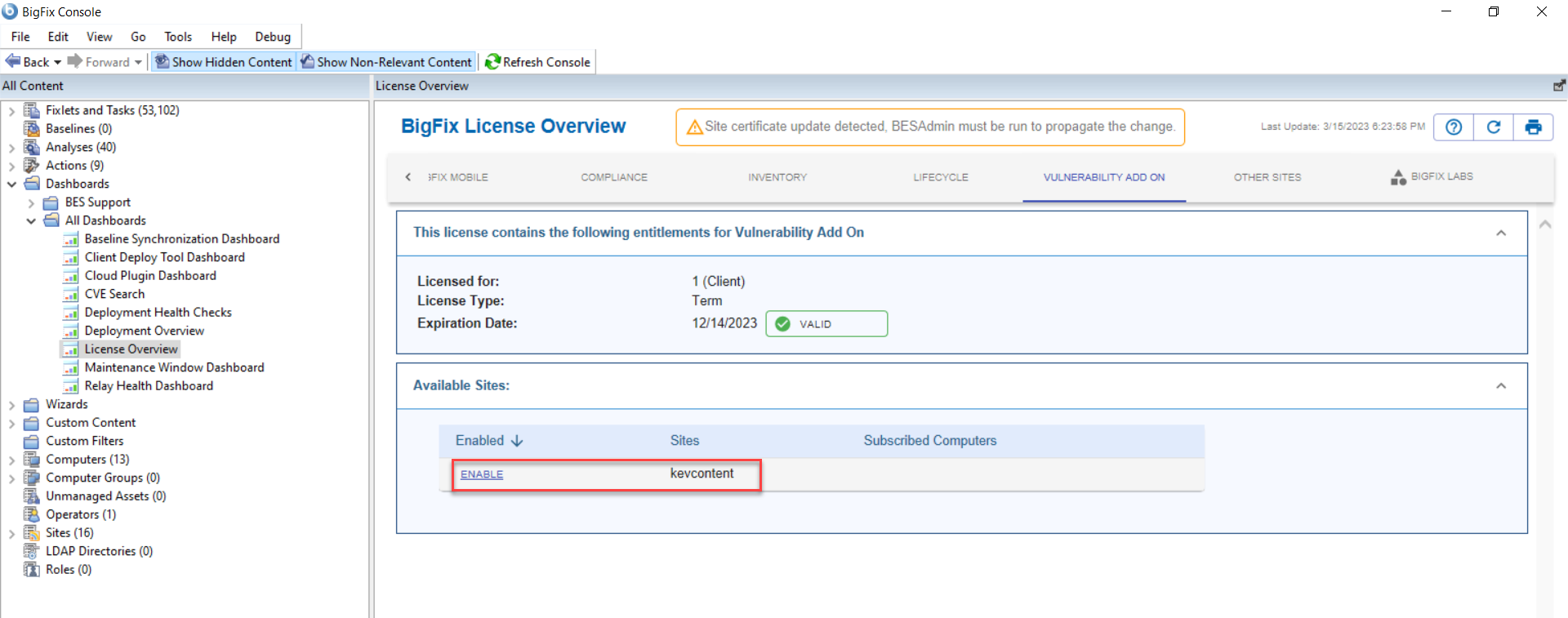Open the Tools menu

[178, 37]
